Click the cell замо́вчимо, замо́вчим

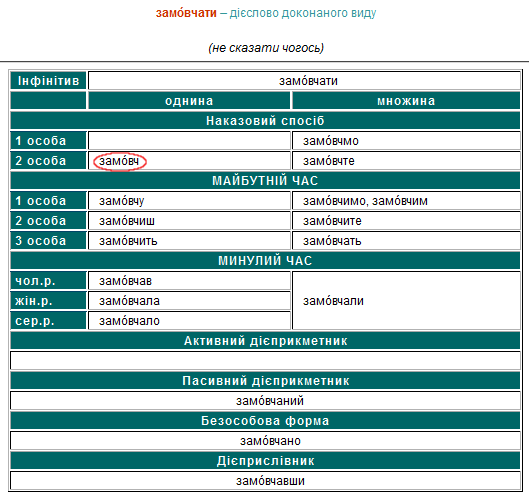point(406,201)
